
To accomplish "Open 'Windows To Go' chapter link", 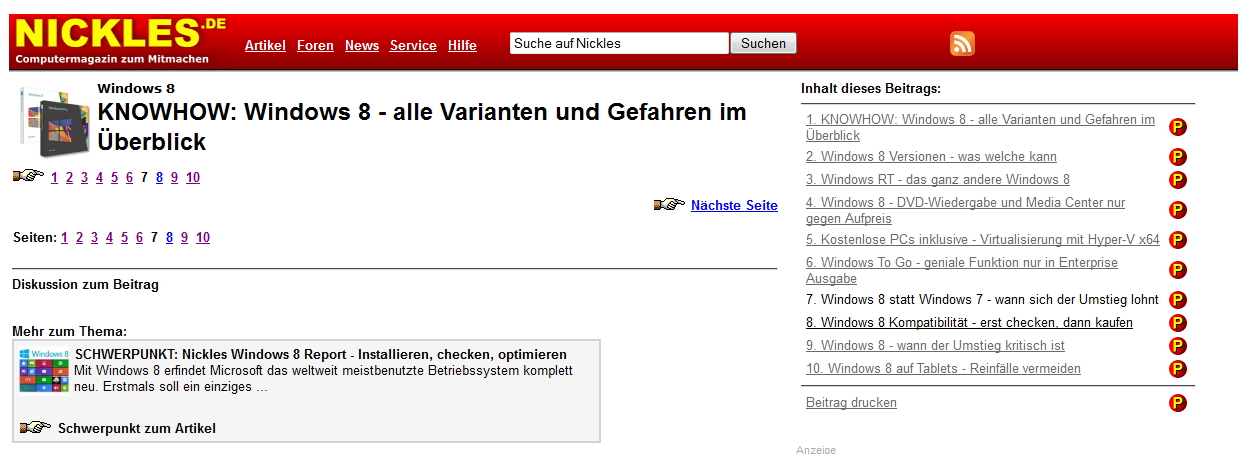I will click(962, 270).
